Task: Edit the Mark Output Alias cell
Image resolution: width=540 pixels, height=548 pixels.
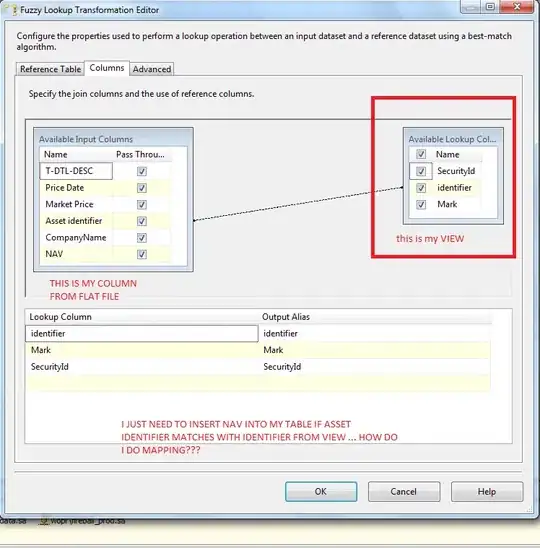Action: [x=375, y=350]
